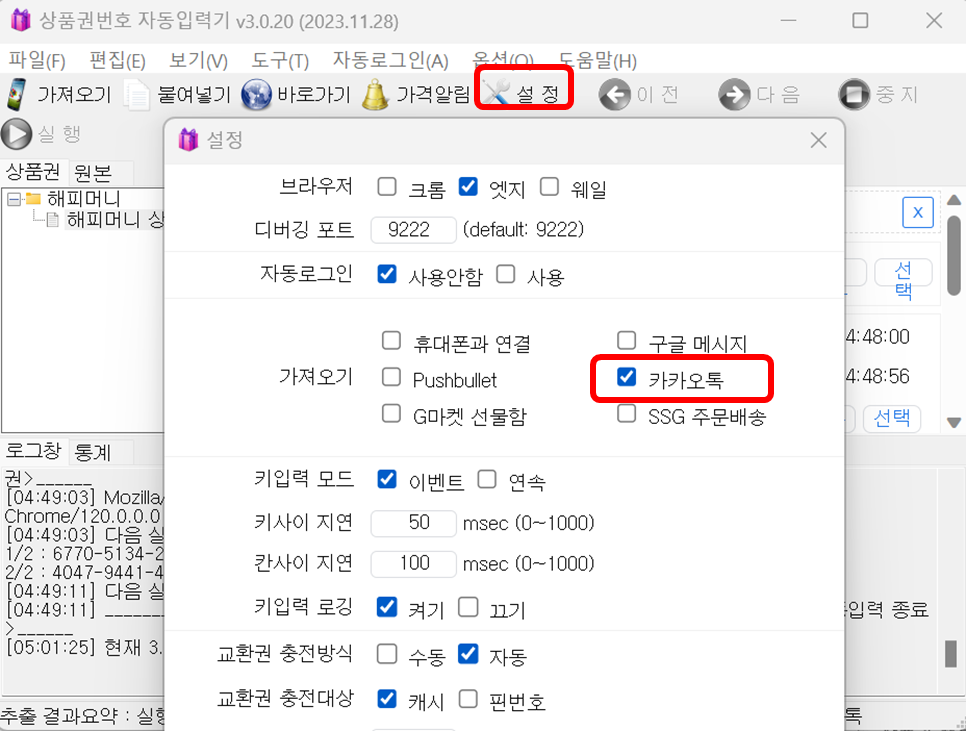Click the right panel scrollbar thumb
The width and height of the screenshot is (966, 731).
[x=954, y=255]
